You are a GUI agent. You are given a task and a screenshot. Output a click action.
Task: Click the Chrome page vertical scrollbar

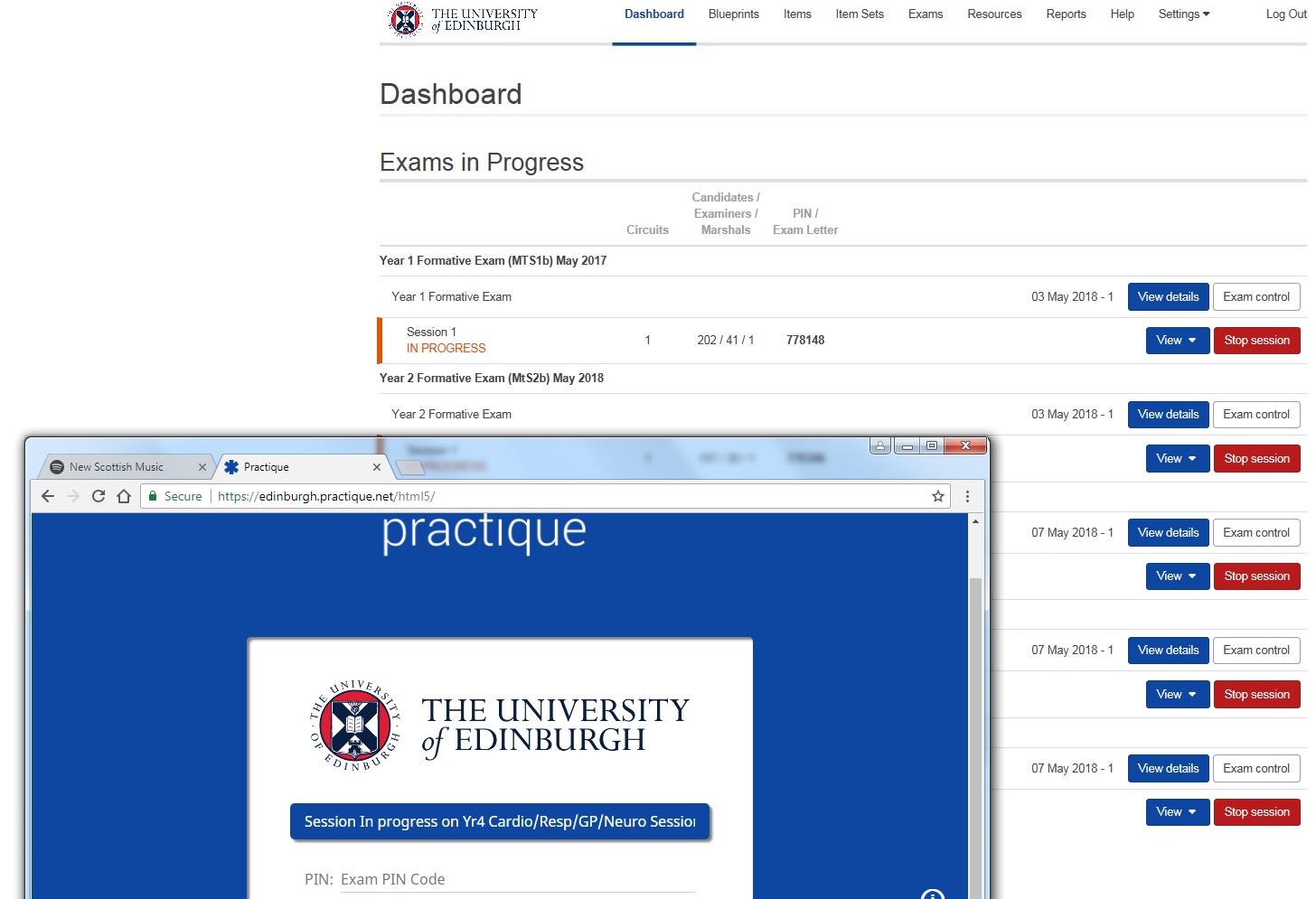click(975, 738)
